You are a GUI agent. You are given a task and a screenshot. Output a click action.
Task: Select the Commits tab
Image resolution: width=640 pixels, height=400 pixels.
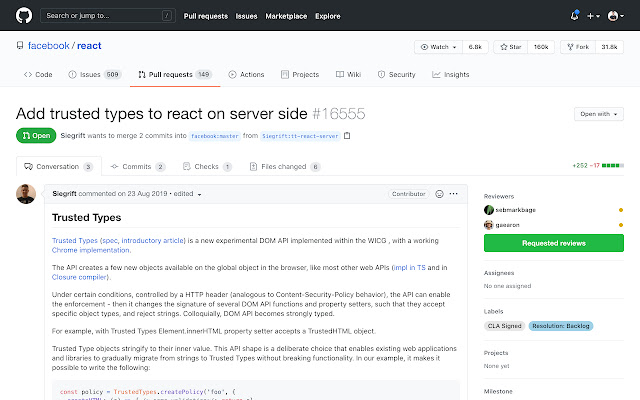[138, 167]
